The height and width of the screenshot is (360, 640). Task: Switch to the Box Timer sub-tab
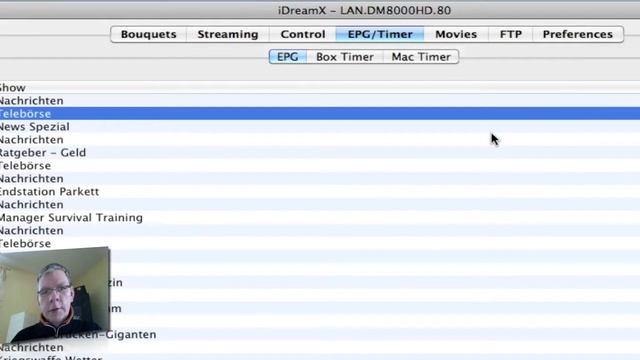pyautogui.click(x=345, y=57)
